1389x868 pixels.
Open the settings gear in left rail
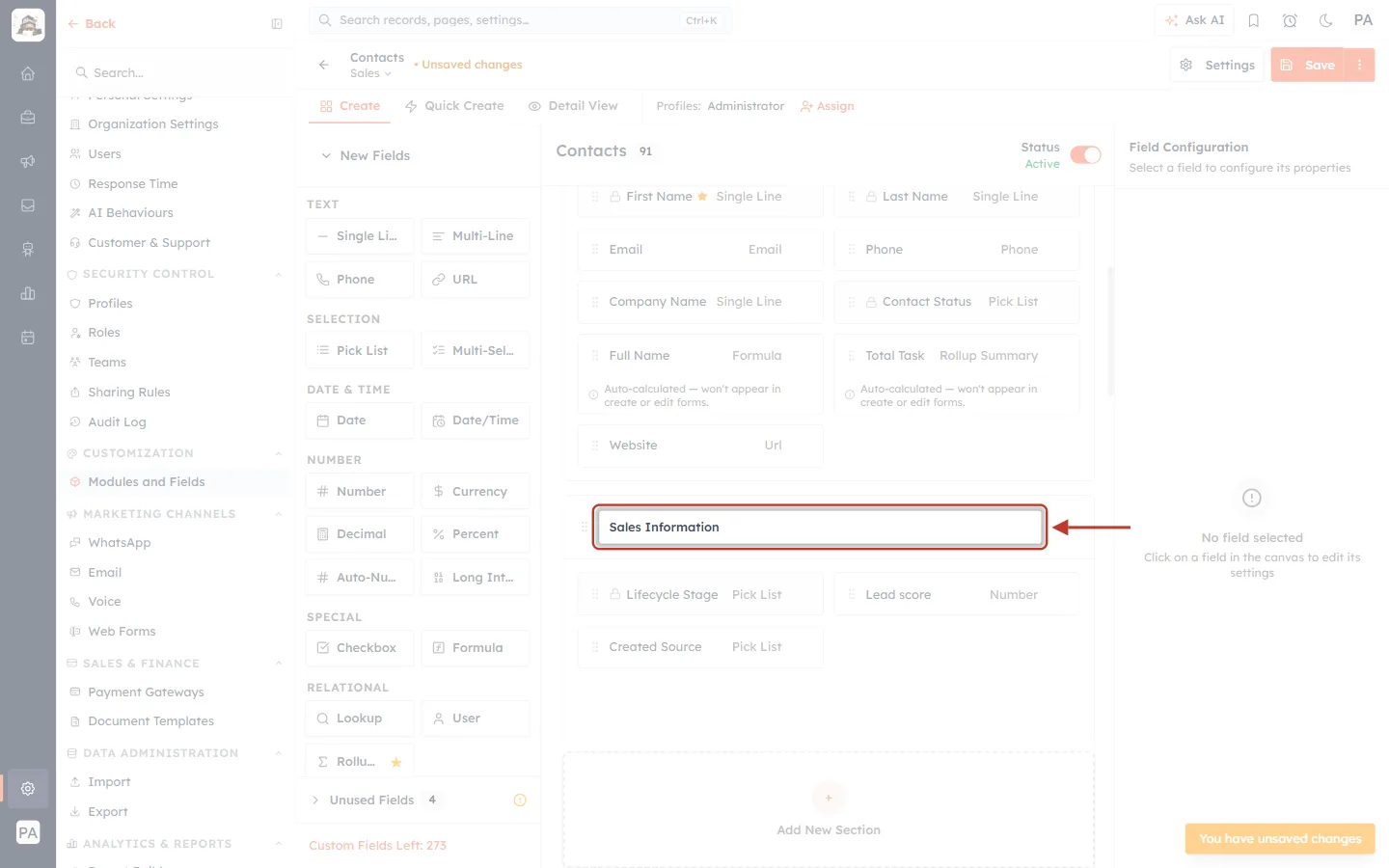[x=28, y=788]
